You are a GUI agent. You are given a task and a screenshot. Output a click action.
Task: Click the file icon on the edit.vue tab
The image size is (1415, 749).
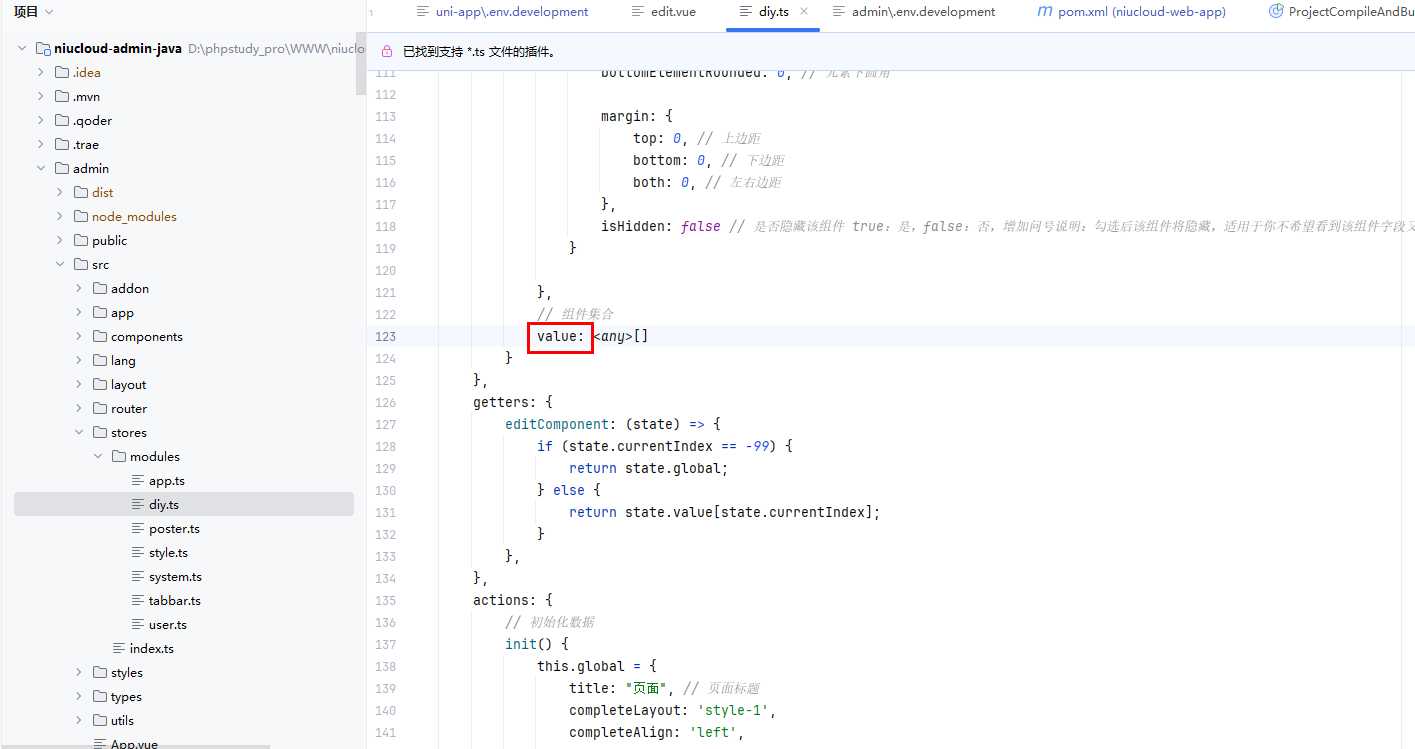coord(639,12)
